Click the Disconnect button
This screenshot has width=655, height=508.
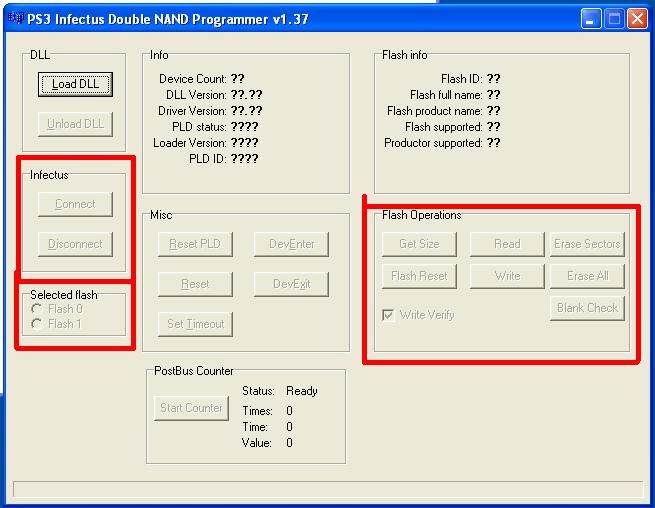pos(75,244)
